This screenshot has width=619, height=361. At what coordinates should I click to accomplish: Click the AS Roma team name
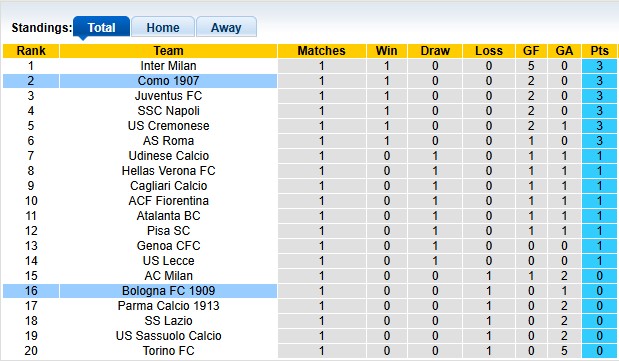(169, 141)
